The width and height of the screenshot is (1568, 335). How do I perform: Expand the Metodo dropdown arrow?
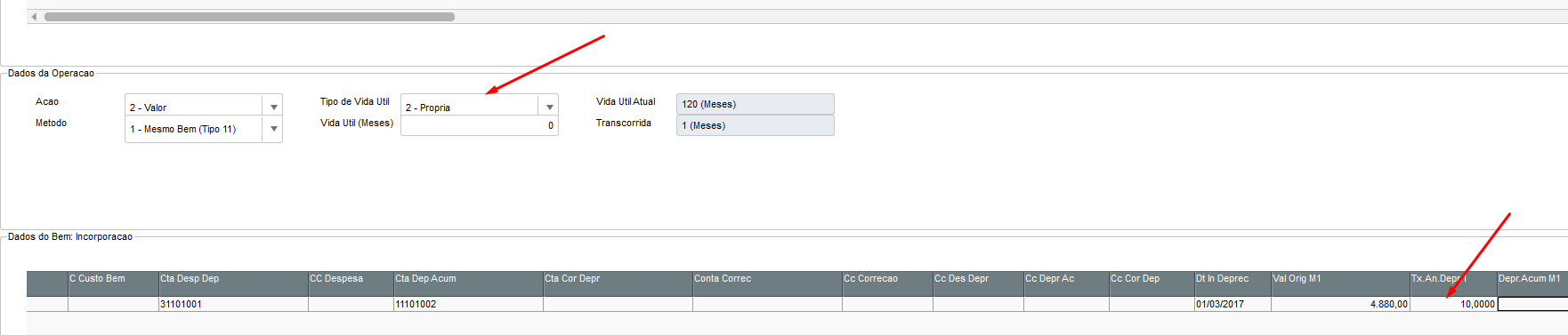click(273, 129)
